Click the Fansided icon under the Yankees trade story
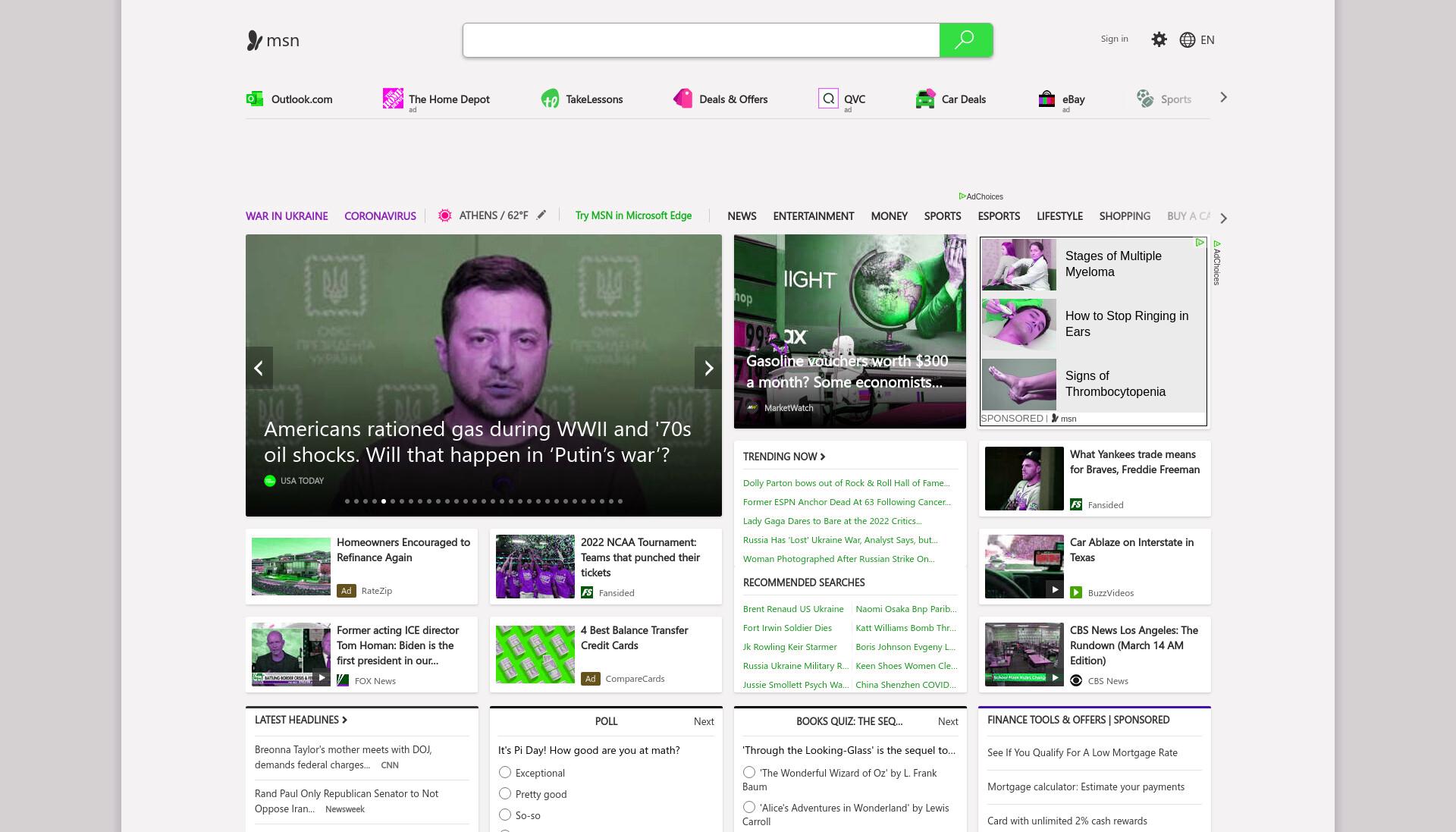Screen dimensions: 1456x832 coord(1076,504)
